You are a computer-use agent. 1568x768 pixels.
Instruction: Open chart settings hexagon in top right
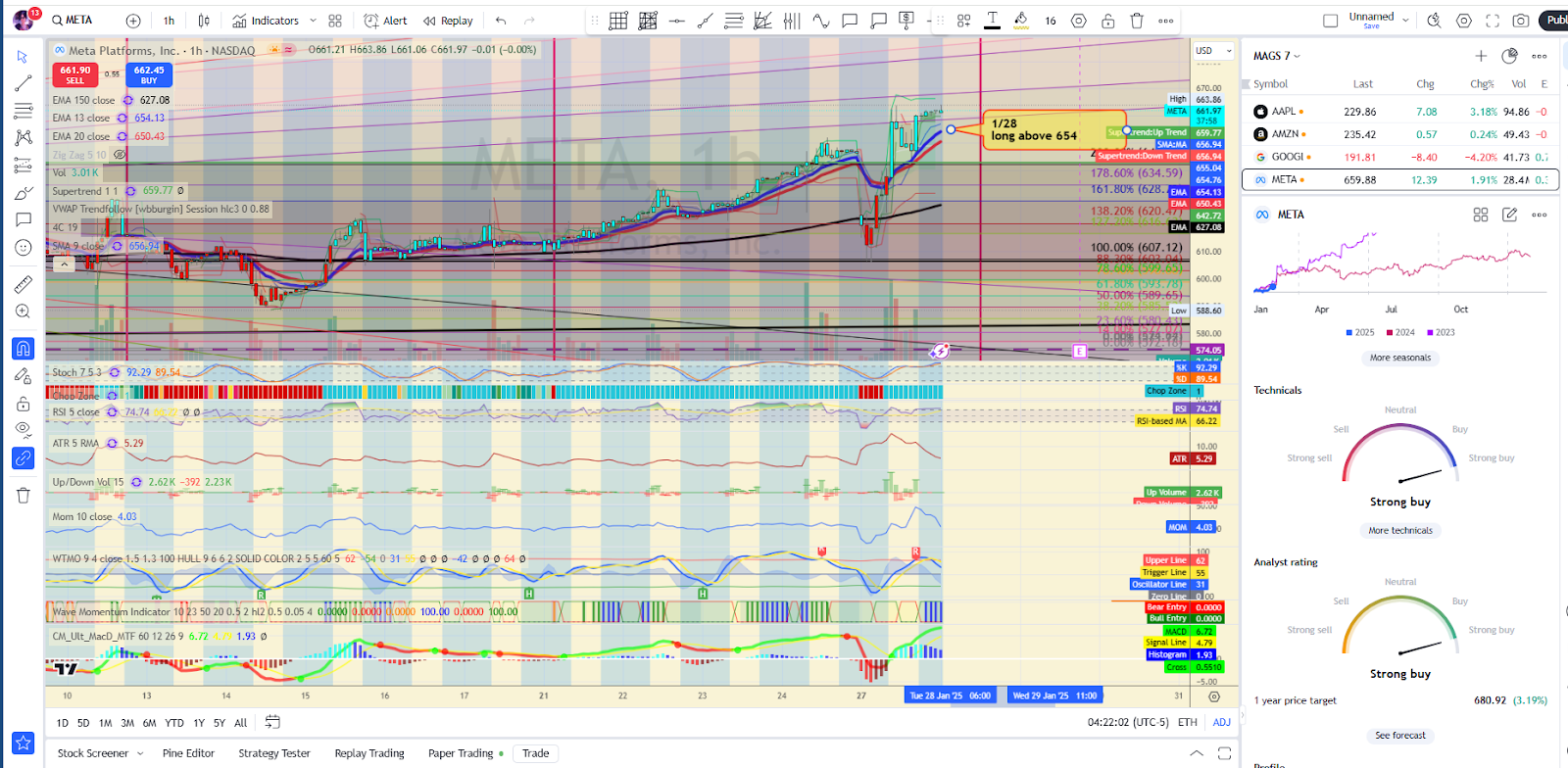1464,21
